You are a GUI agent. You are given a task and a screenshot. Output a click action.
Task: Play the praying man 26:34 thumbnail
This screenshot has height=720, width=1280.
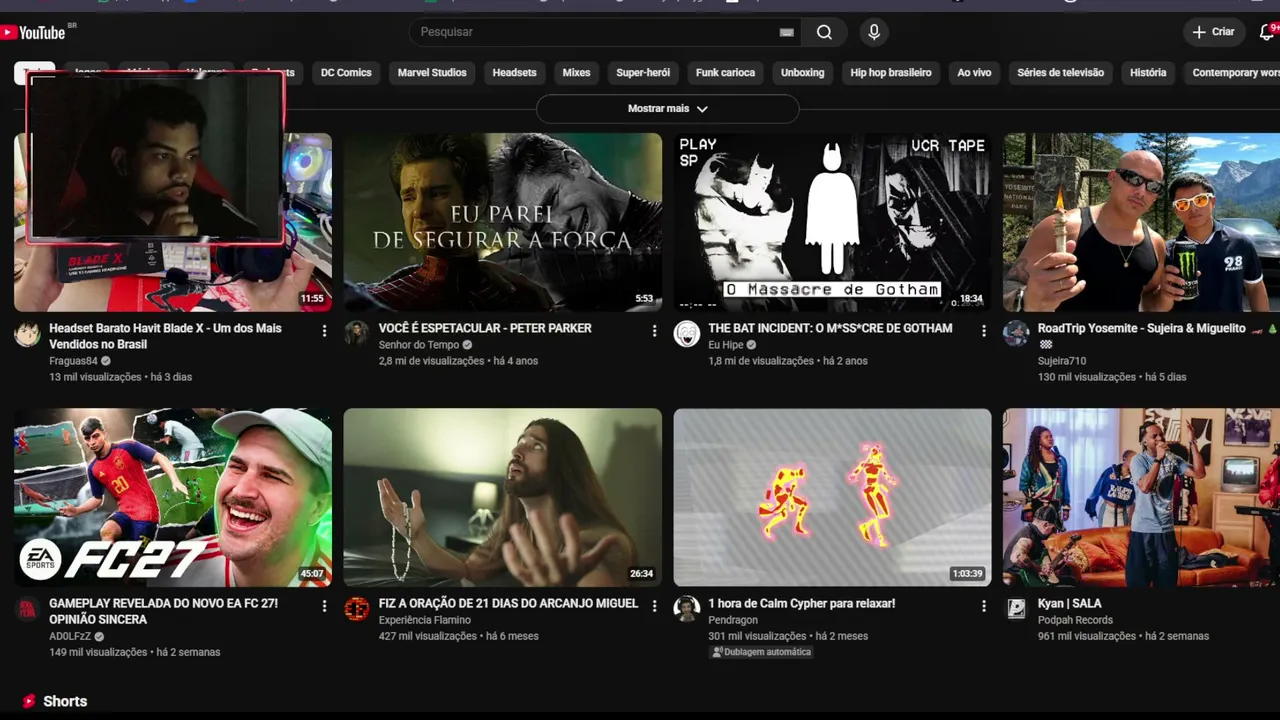click(502, 497)
